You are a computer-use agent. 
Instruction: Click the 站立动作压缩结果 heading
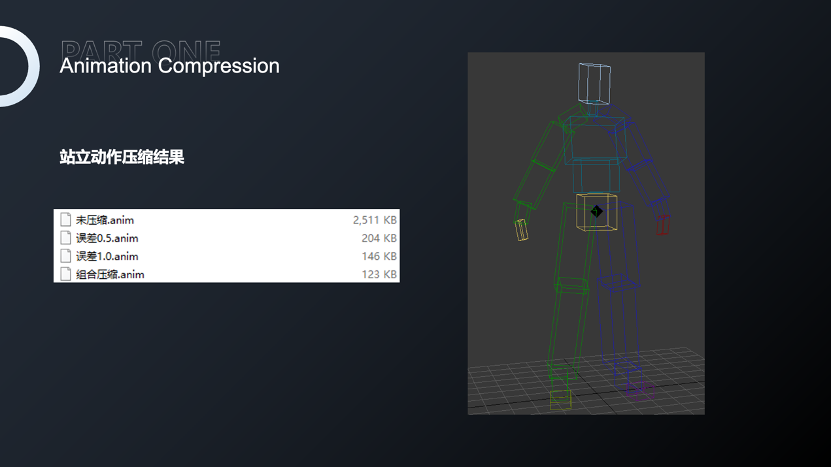(x=122, y=157)
